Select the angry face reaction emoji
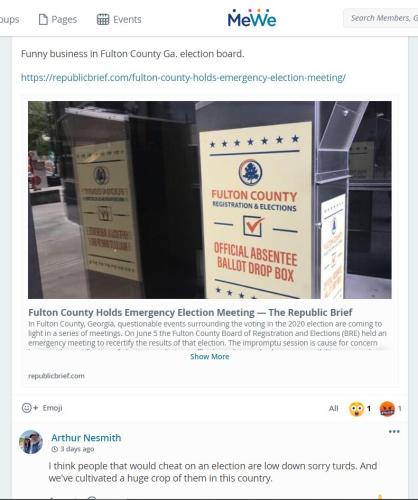The image size is (418, 500). (387, 409)
